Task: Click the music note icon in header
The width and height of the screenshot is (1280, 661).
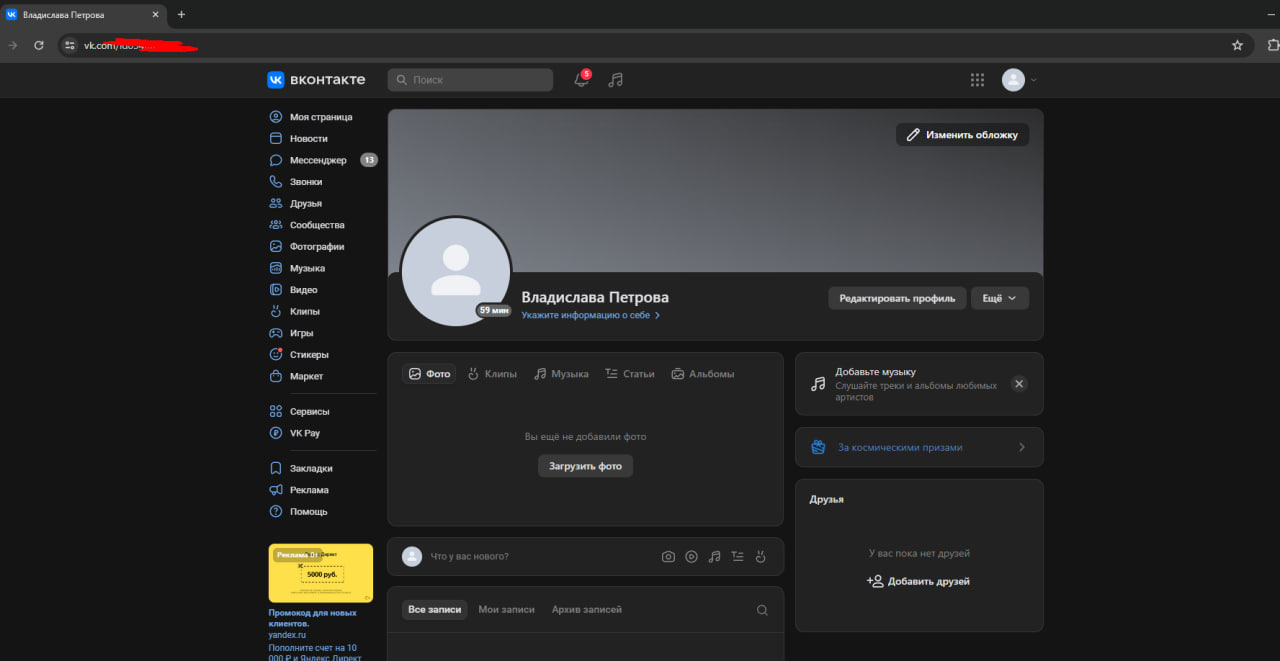Action: (616, 80)
